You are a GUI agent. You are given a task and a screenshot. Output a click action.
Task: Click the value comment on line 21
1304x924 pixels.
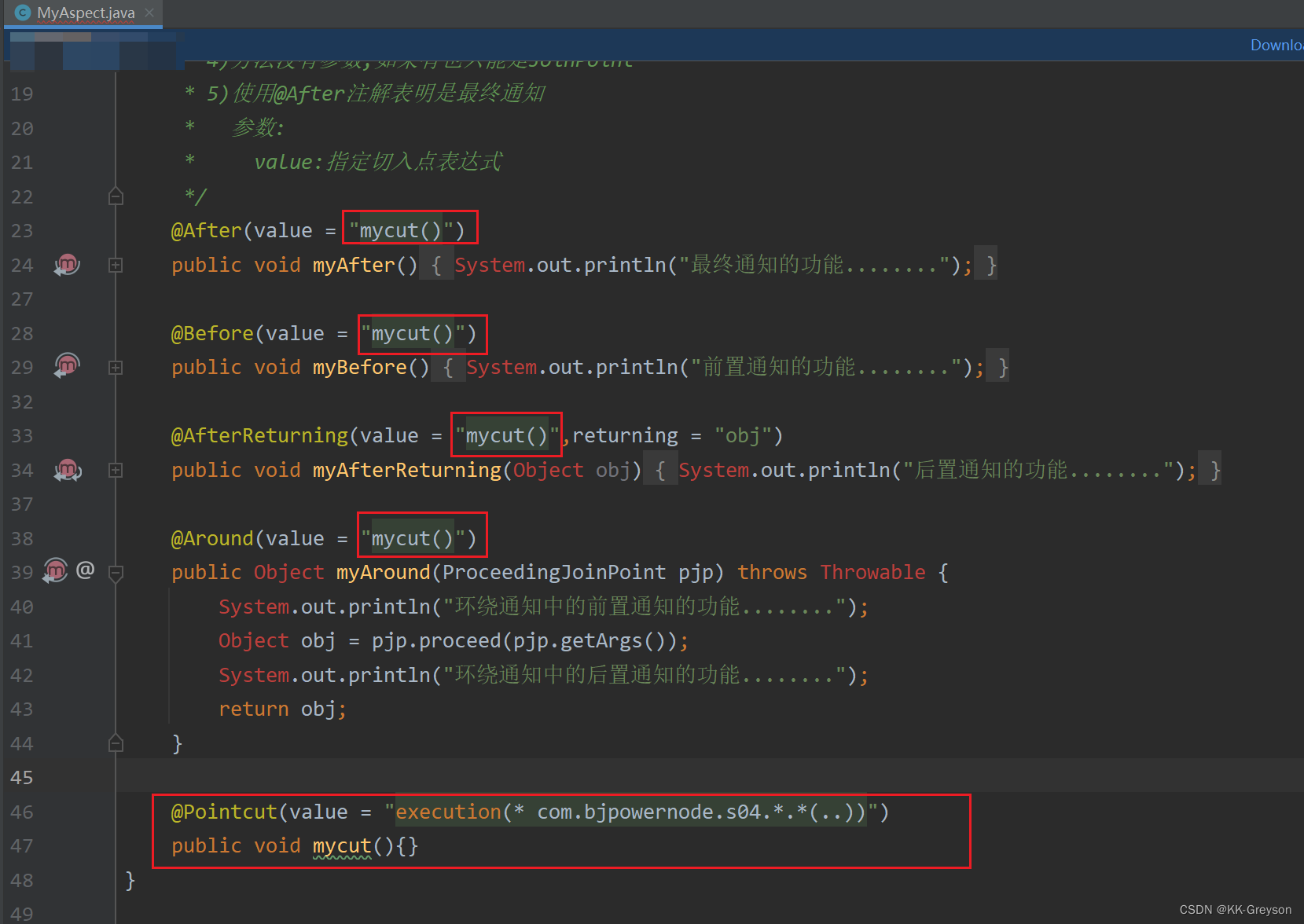377,163
